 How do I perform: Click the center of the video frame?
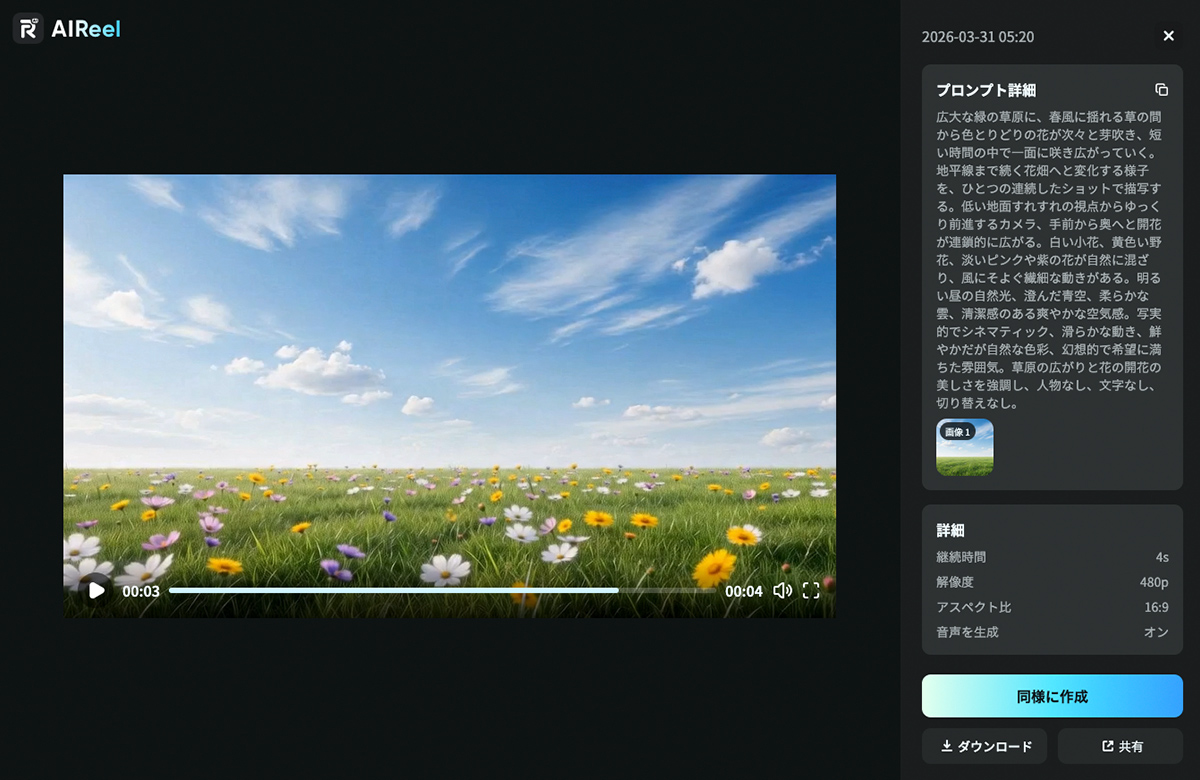(450, 396)
